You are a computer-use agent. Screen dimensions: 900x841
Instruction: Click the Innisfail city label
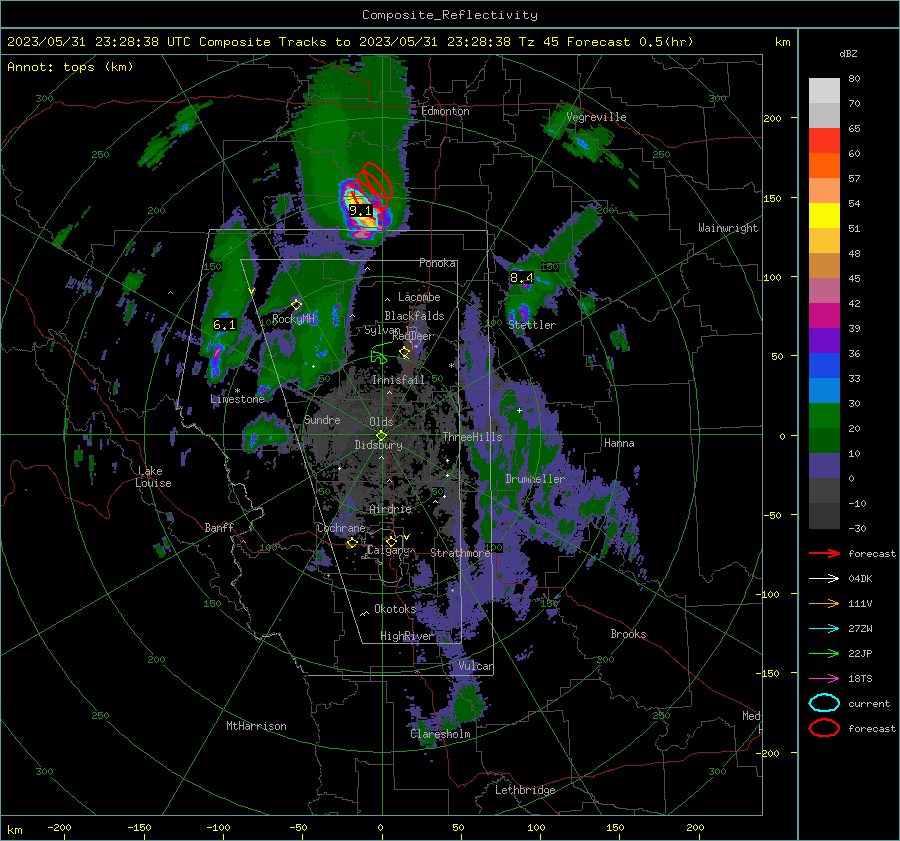(x=398, y=380)
